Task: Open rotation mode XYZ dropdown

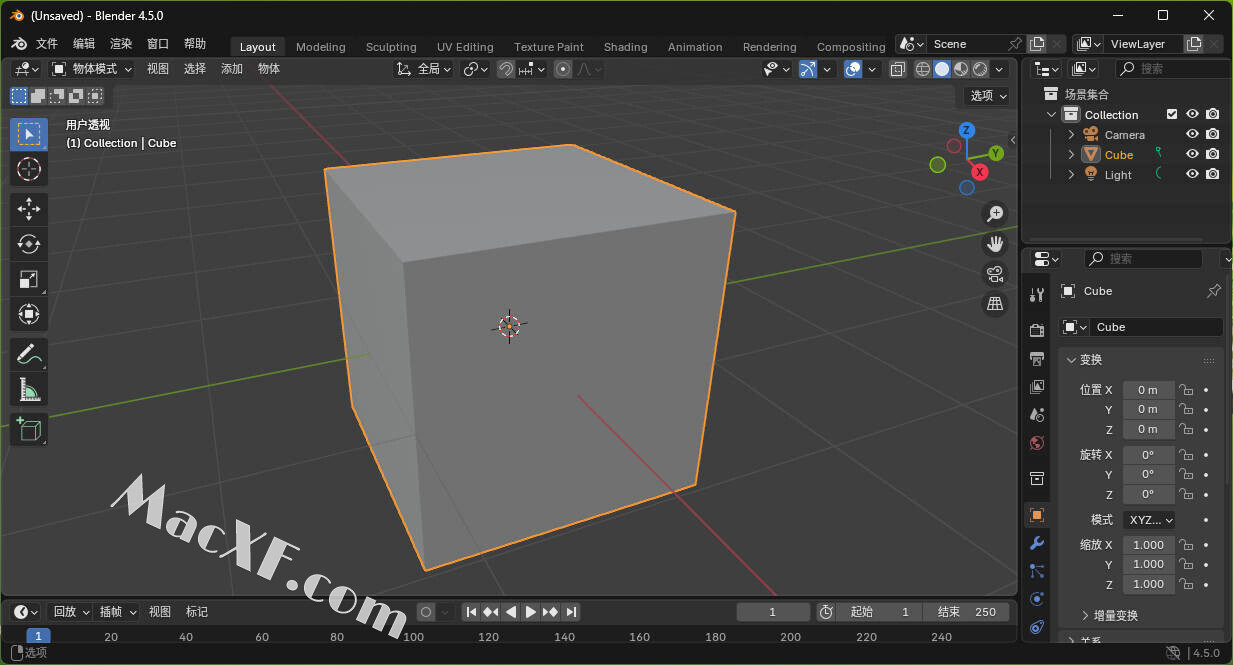Action: coord(1149,520)
